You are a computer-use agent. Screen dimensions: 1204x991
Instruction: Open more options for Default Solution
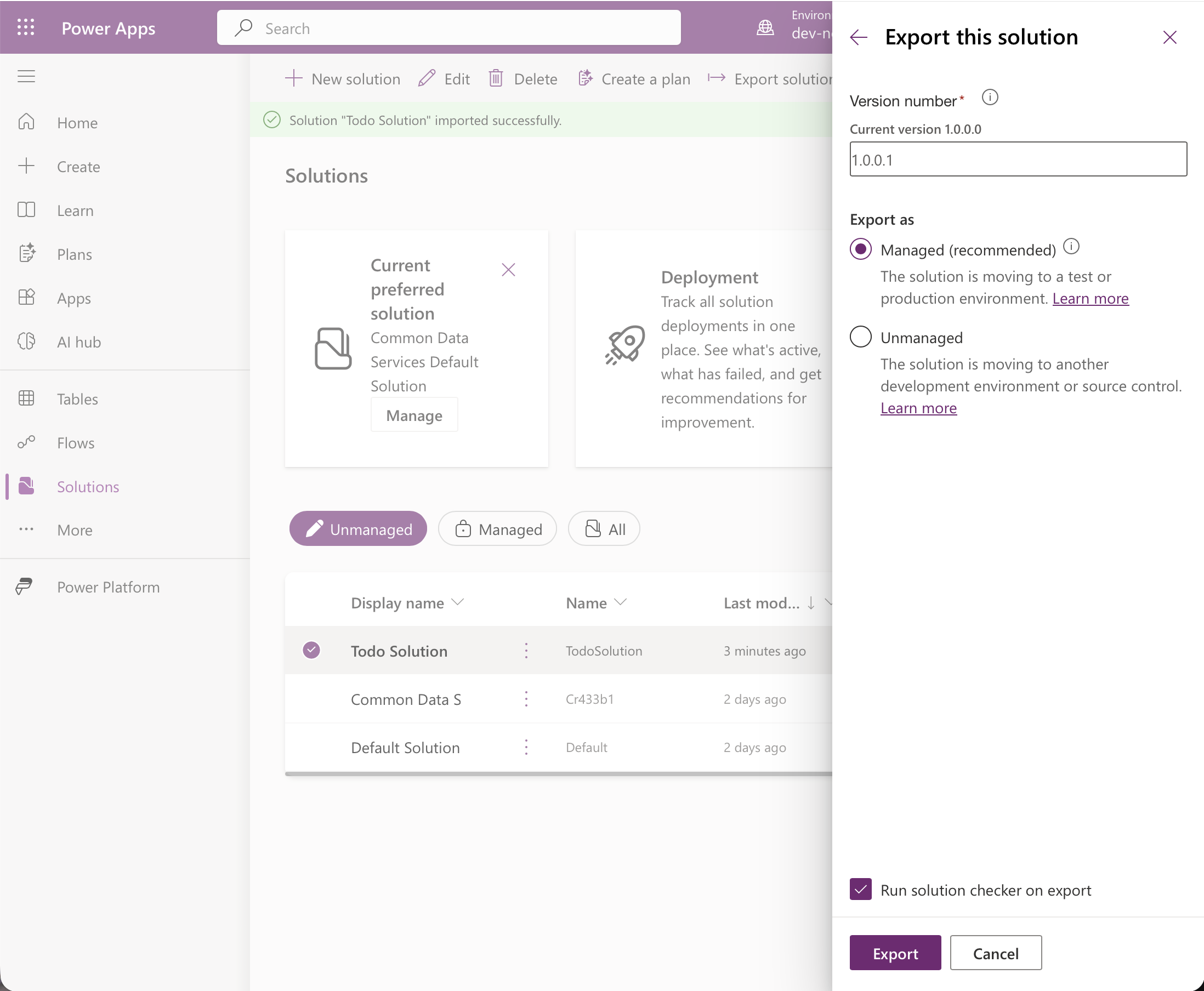pyautogui.click(x=526, y=747)
